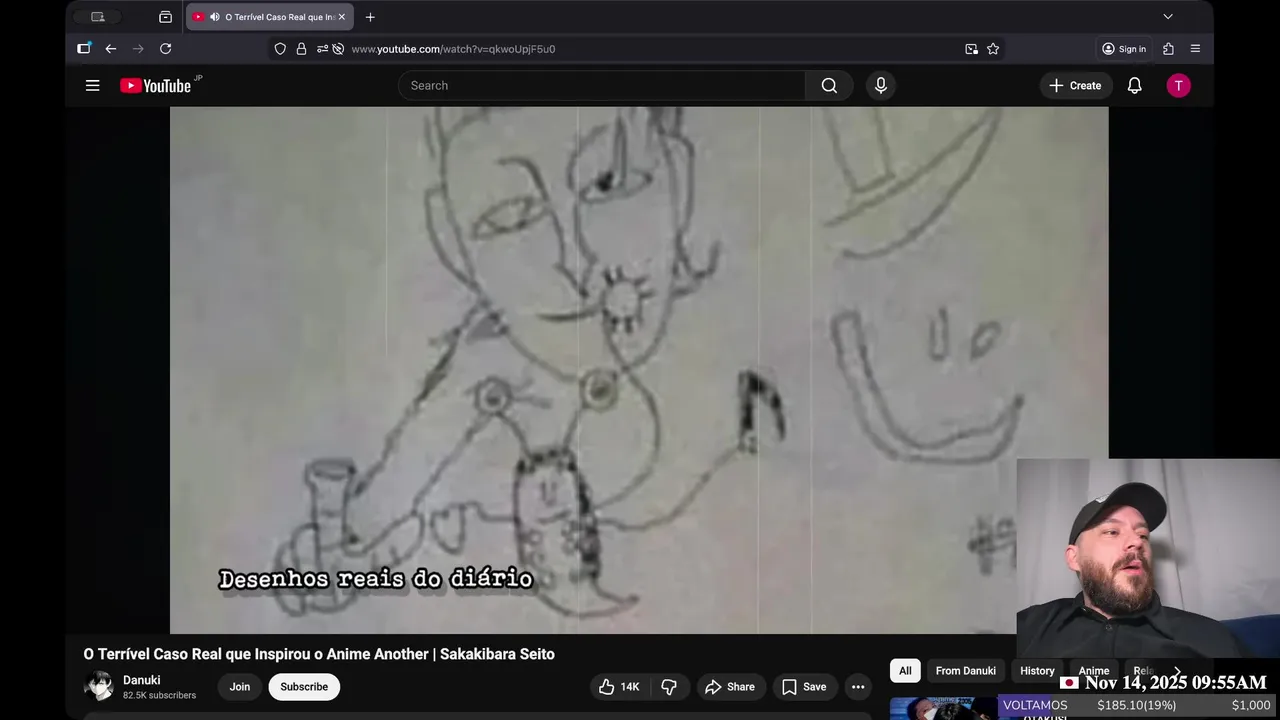The width and height of the screenshot is (1280, 720).
Task: Reload the current page
Action: click(166, 49)
